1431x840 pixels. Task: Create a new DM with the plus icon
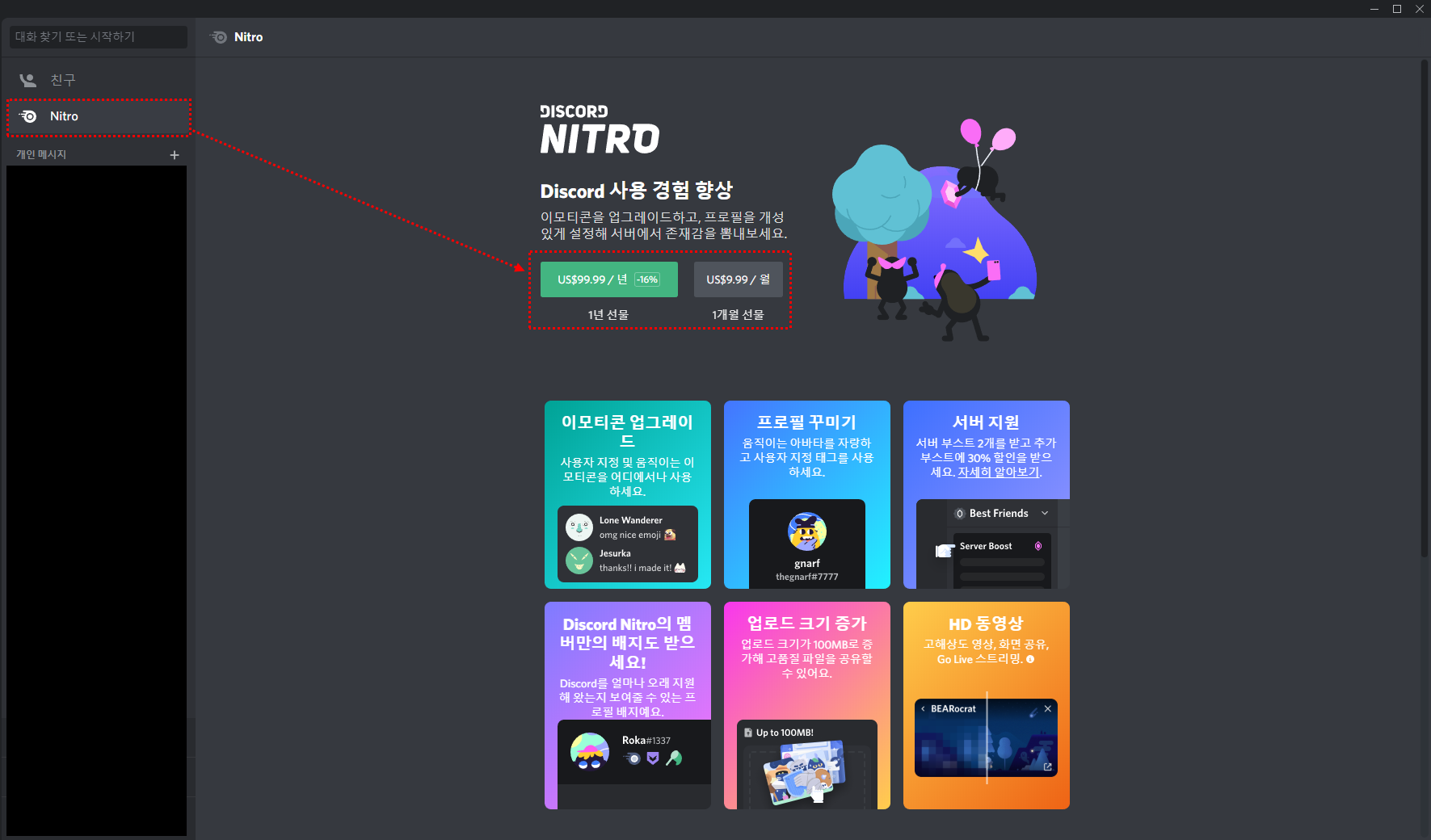(x=175, y=154)
